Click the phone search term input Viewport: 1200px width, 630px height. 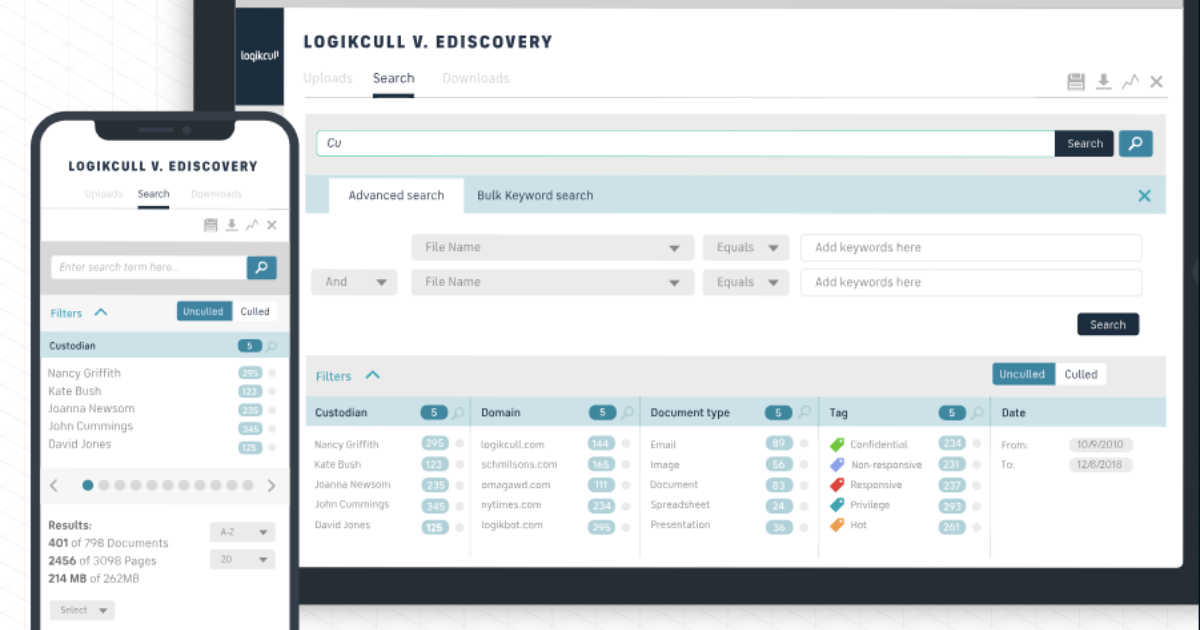click(x=149, y=267)
